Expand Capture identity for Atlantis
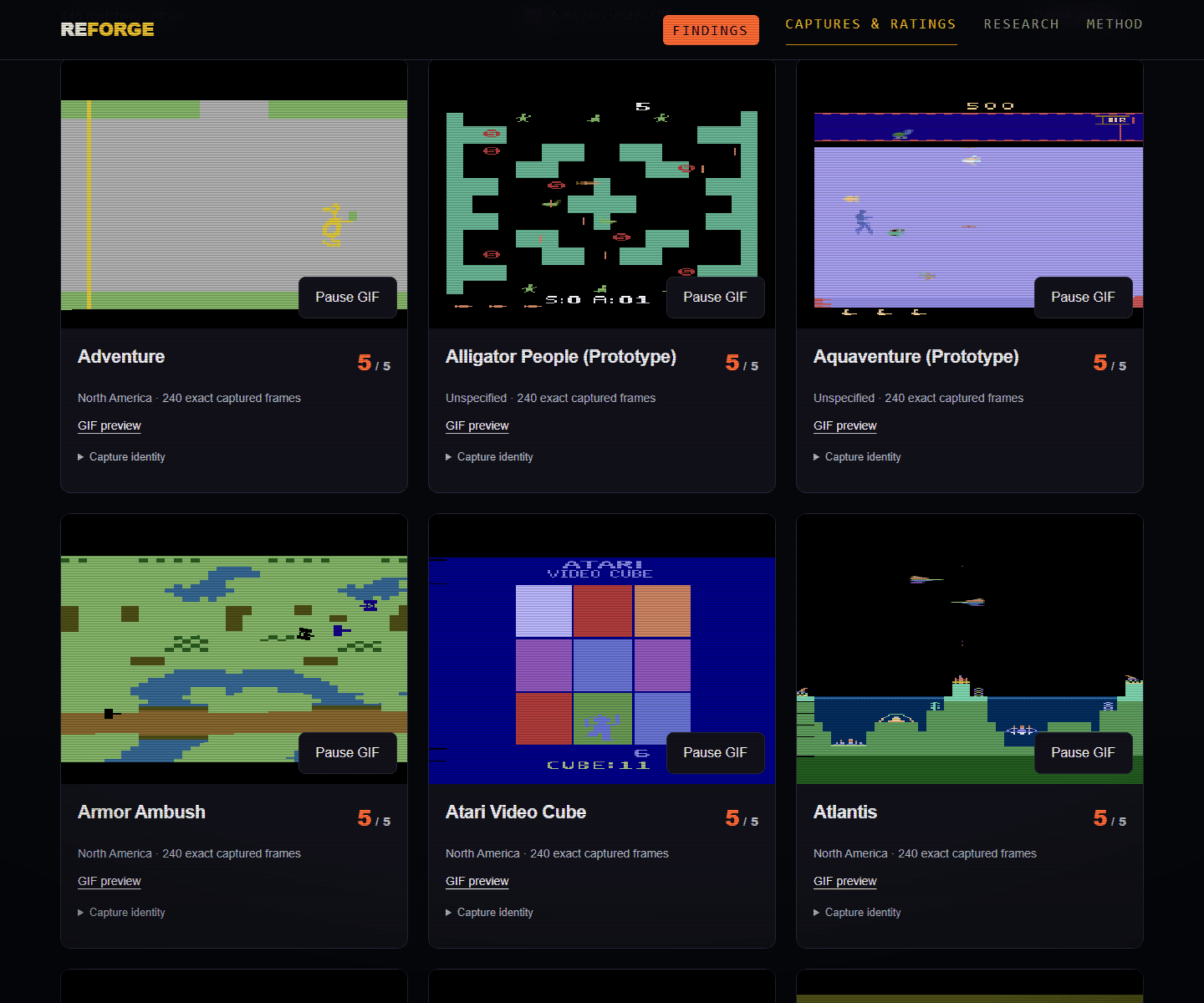The image size is (1204, 1003). pos(858,913)
